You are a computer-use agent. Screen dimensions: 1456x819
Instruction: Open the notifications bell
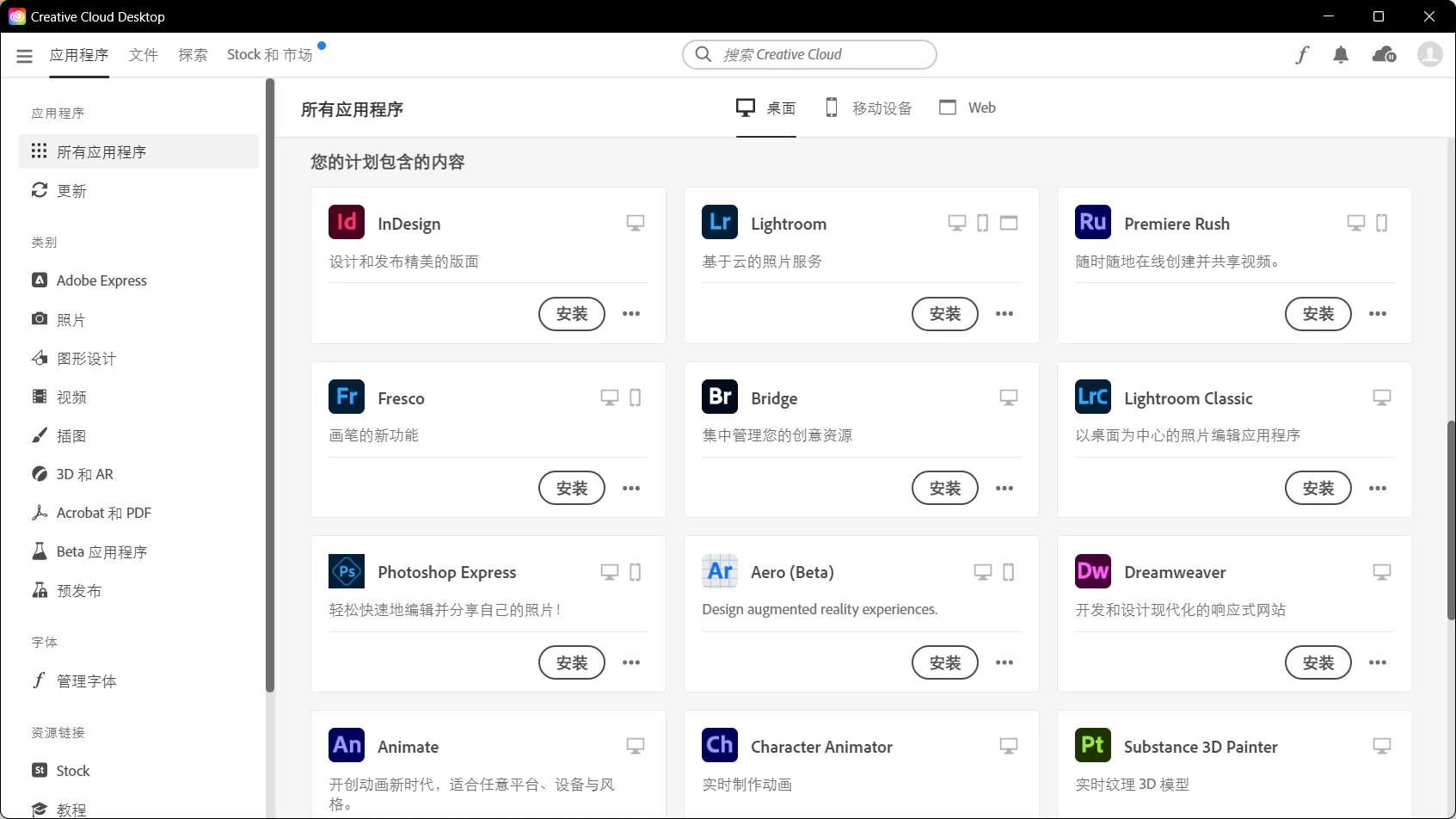[1341, 55]
